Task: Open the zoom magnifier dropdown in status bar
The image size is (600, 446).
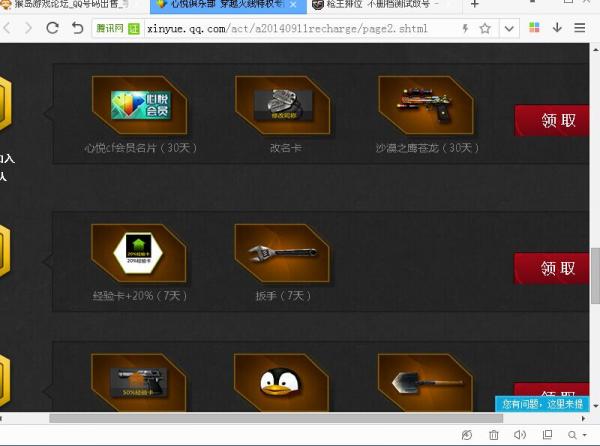Action: pos(577,435)
